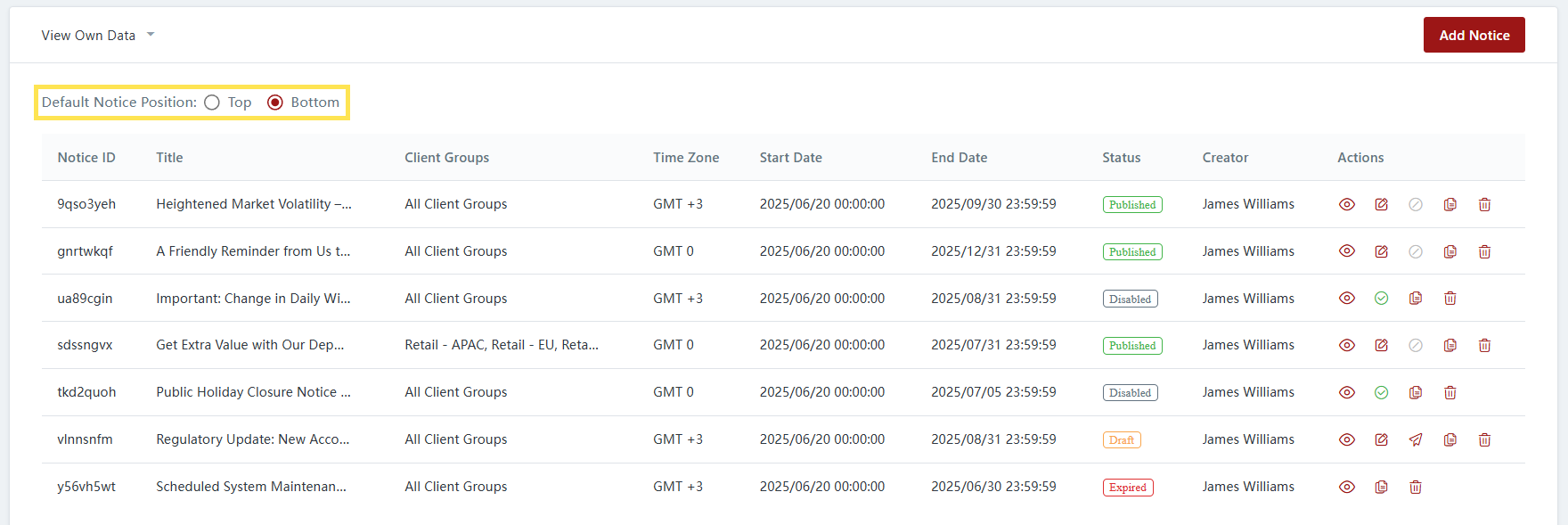Click the Expired status badge

(x=1128, y=488)
